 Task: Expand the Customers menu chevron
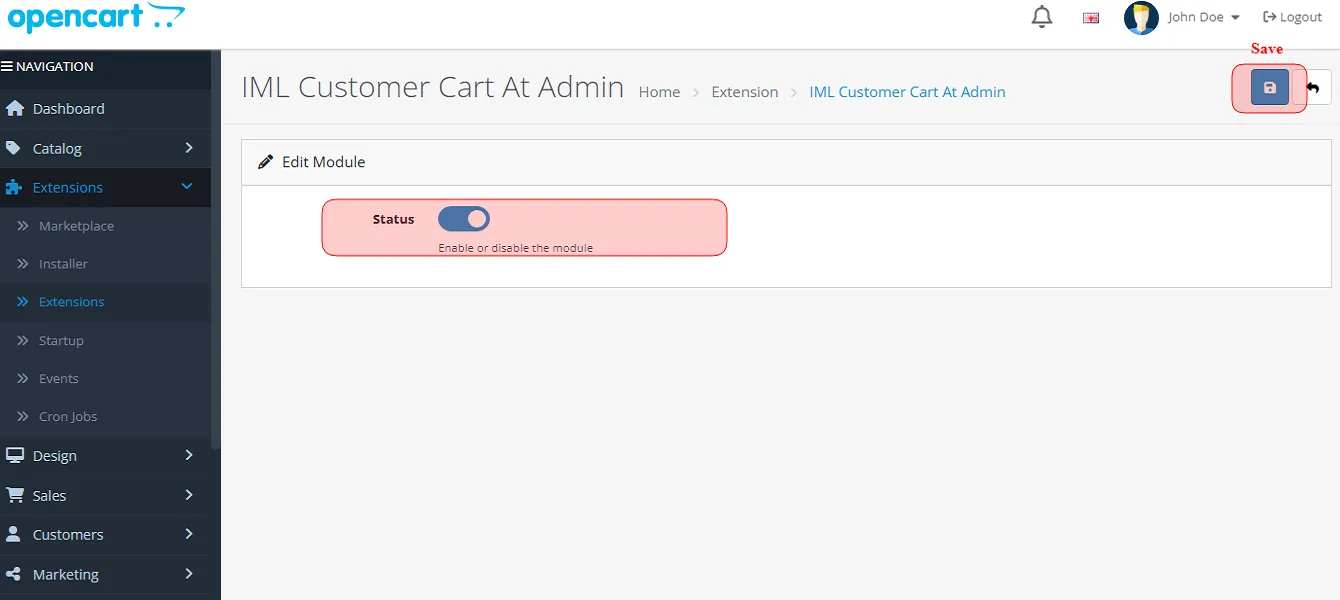point(189,534)
